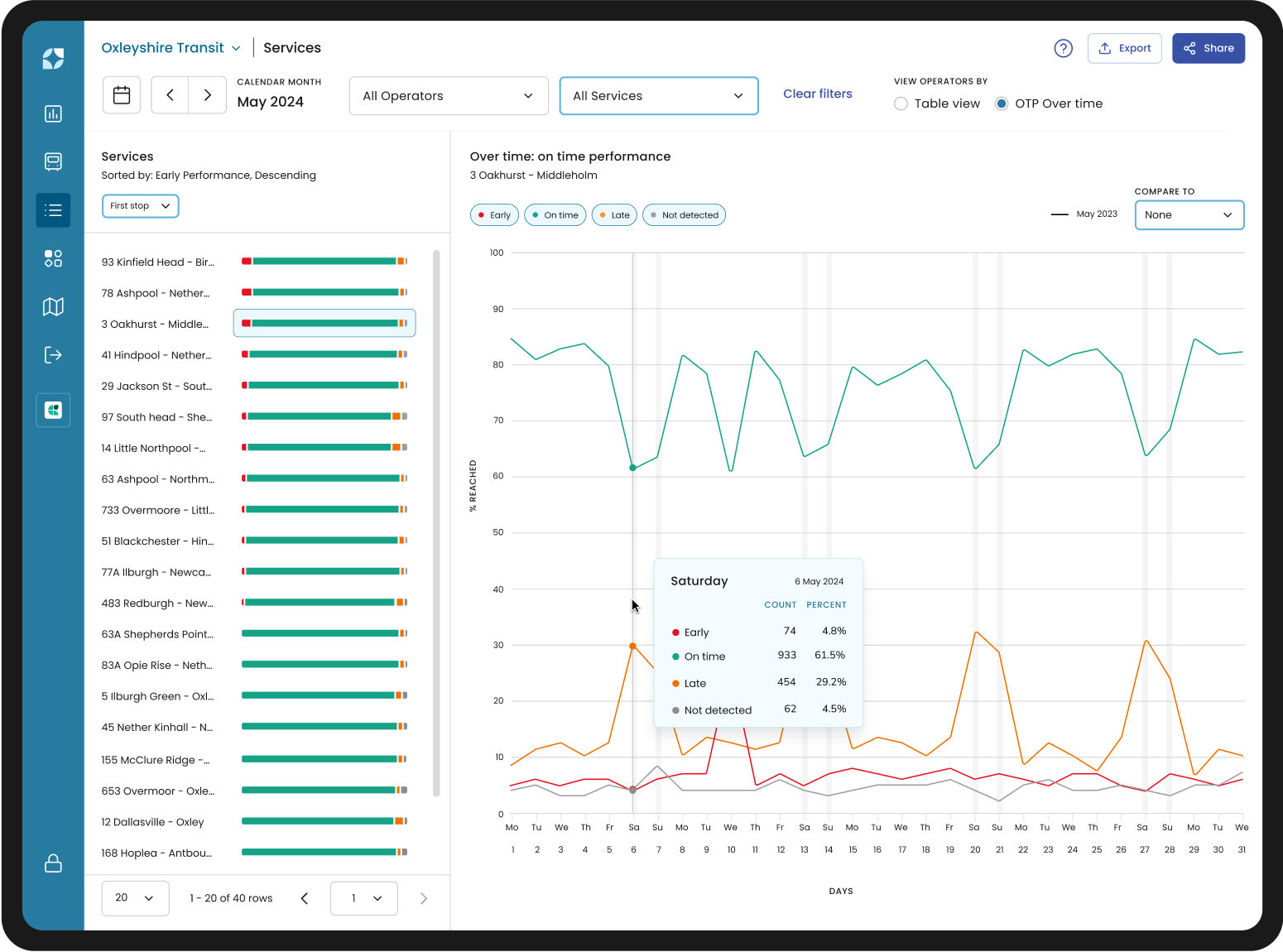Click the Export button
1283x952 pixels.
pos(1125,48)
